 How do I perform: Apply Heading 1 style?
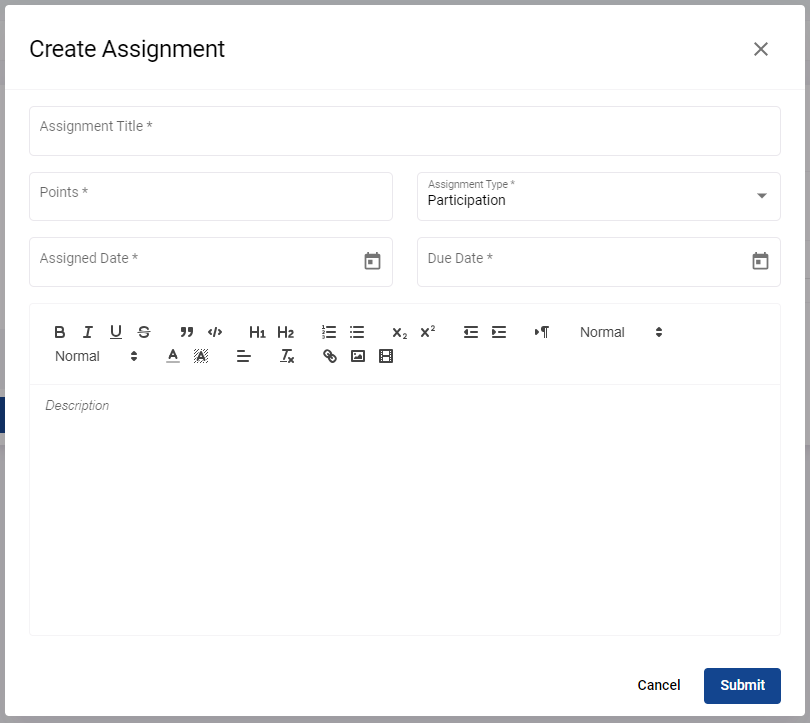coord(257,332)
